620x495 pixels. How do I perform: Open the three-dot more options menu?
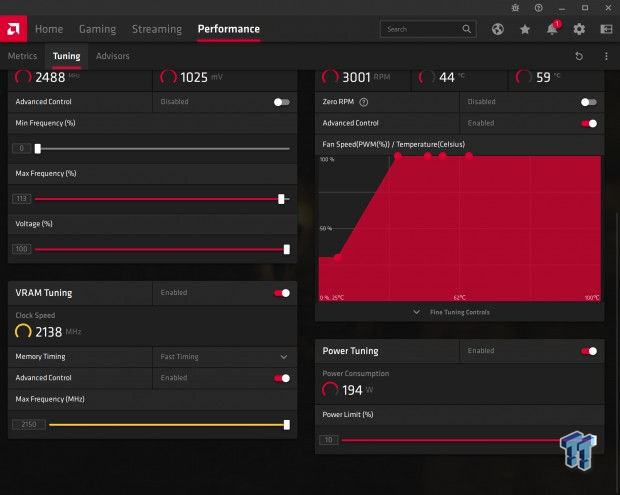(606, 56)
